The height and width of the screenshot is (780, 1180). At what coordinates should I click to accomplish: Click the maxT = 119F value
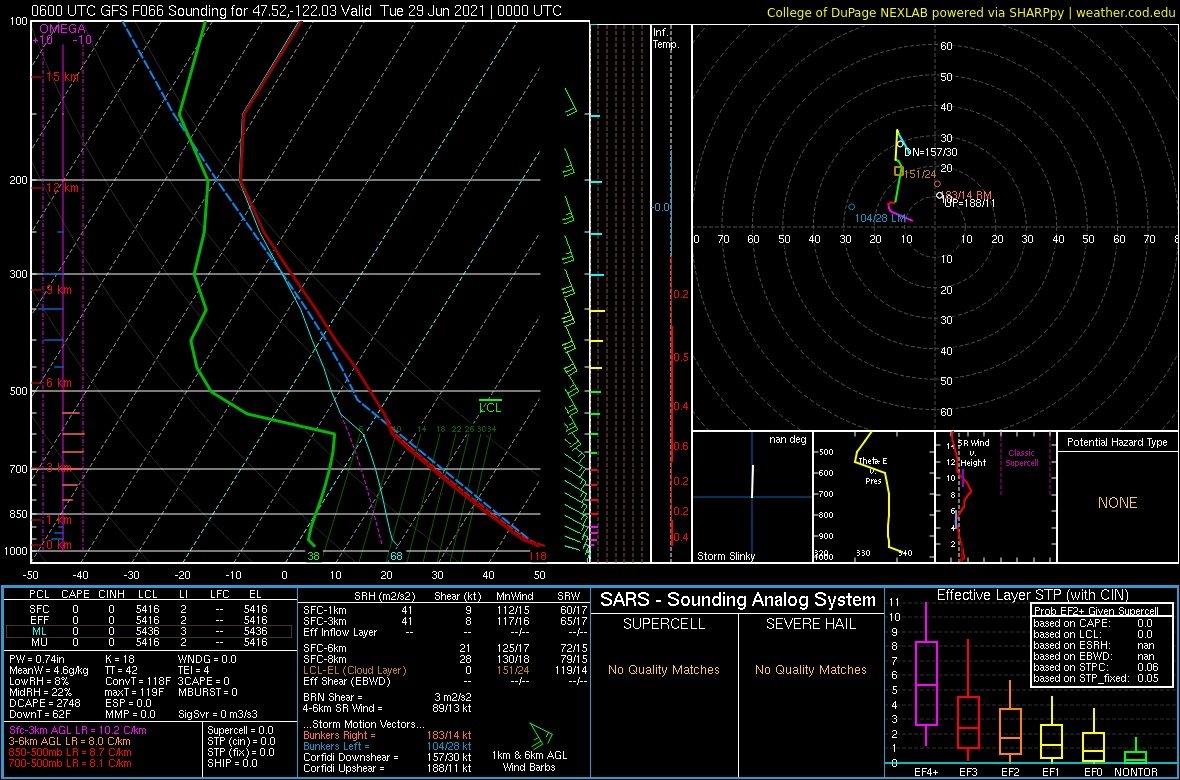135,692
